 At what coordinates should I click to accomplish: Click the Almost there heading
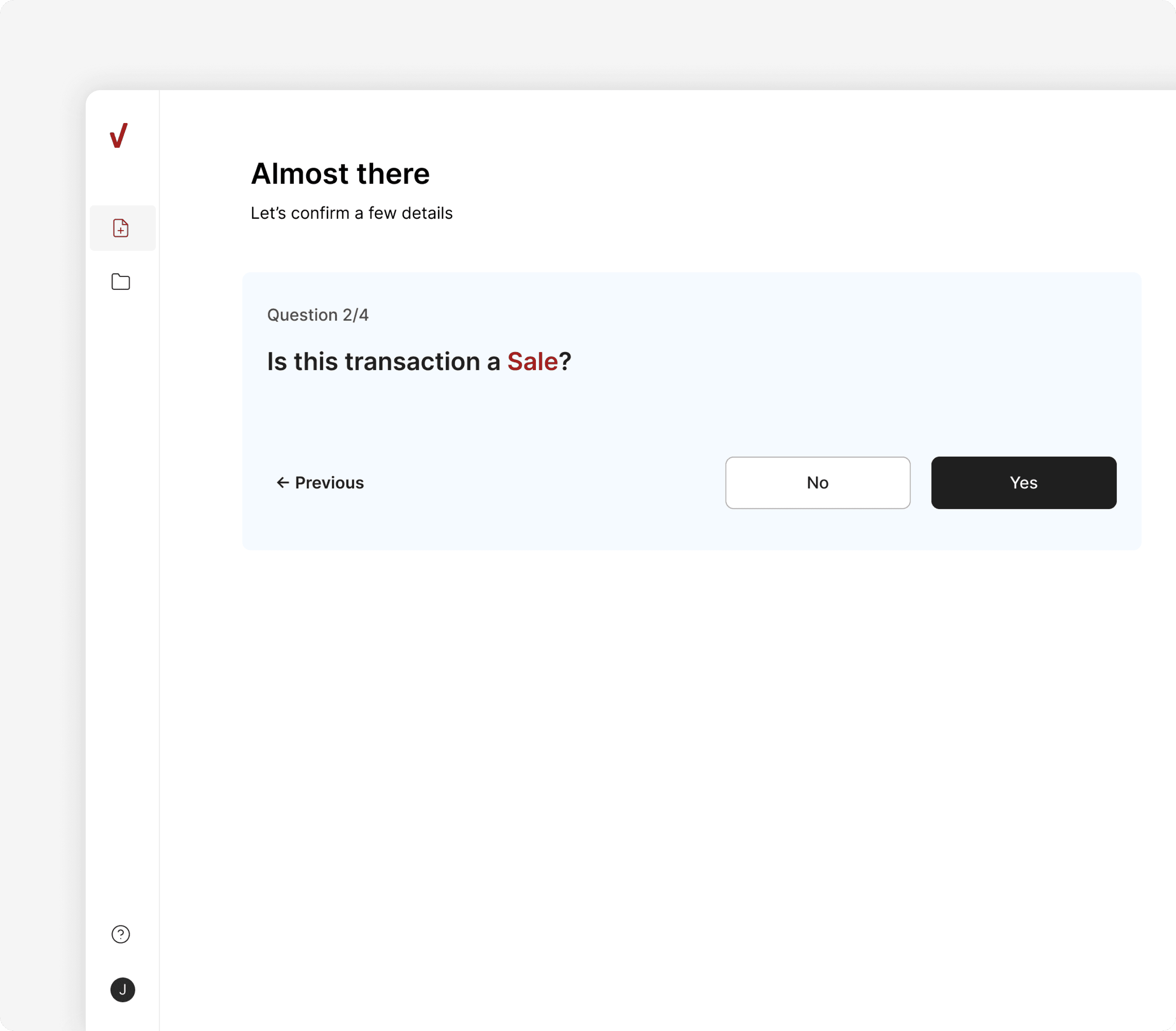point(340,174)
